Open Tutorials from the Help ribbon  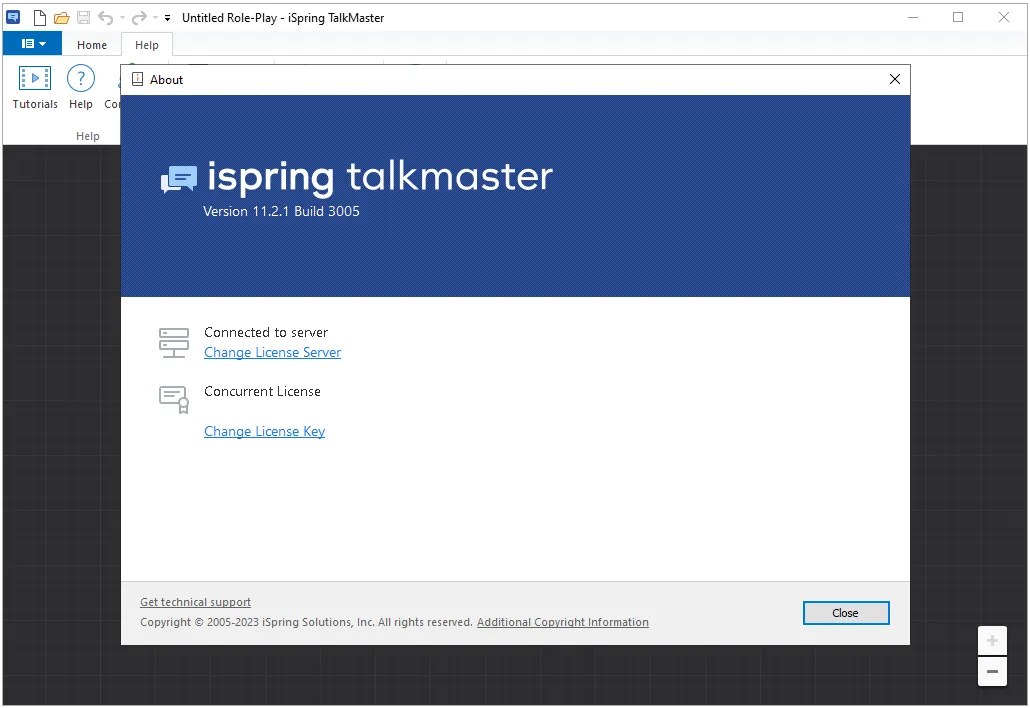pos(35,87)
